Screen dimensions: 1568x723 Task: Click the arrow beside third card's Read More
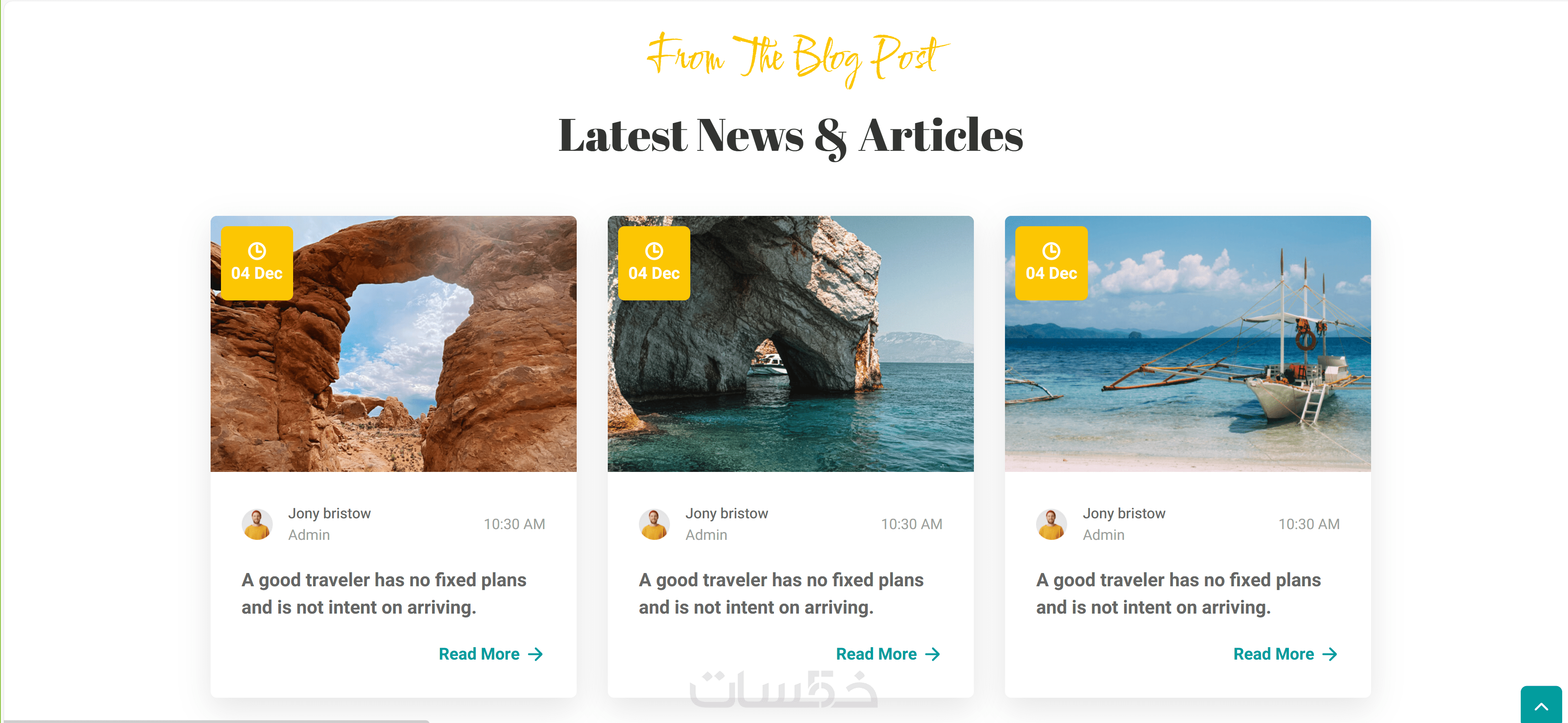1330,654
